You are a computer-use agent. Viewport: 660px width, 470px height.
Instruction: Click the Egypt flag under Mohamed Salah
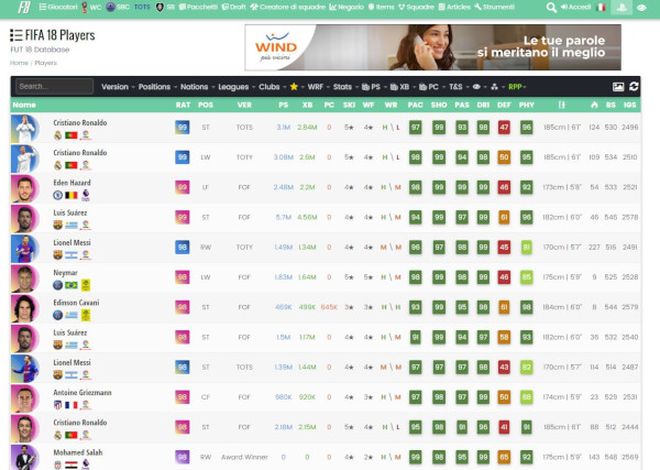pos(71,465)
